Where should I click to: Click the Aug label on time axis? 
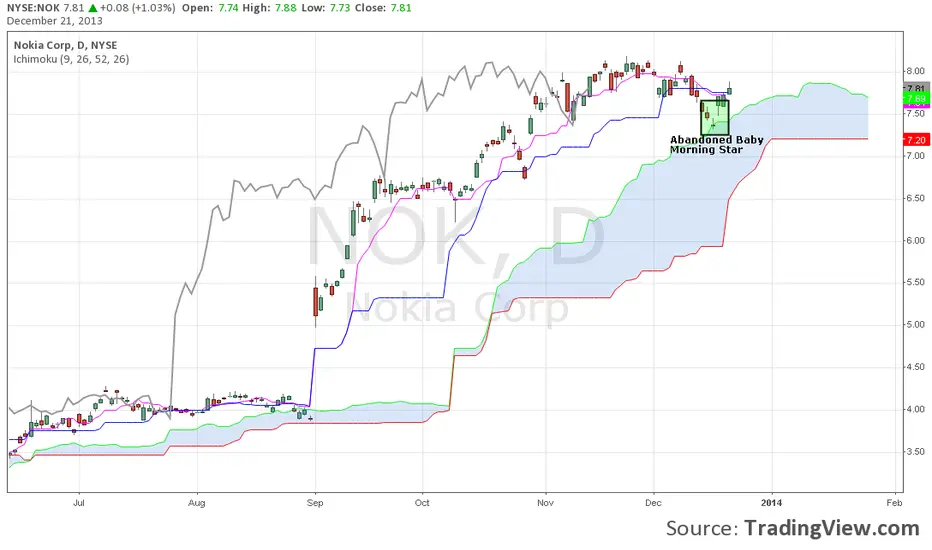(197, 503)
